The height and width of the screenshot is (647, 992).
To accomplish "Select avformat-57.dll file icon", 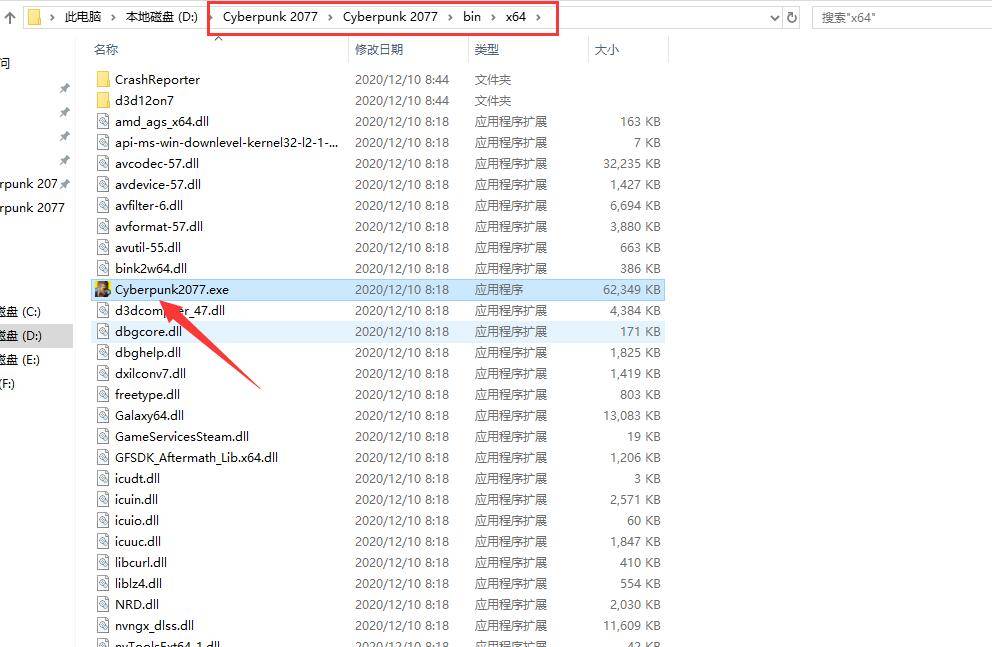I will (103, 226).
